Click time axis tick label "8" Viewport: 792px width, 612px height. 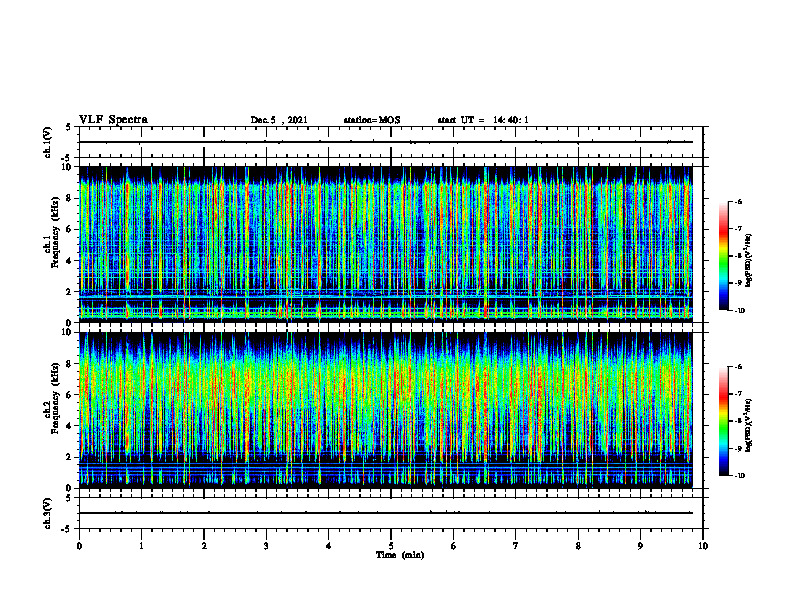pyautogui.click(x=578, y=546)
